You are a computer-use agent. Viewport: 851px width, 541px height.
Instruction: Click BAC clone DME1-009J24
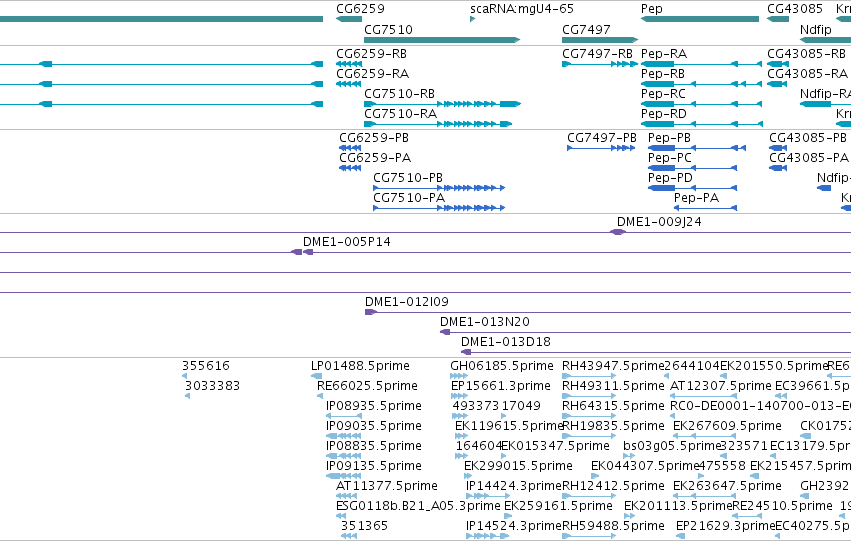click(x=659, y=222)
